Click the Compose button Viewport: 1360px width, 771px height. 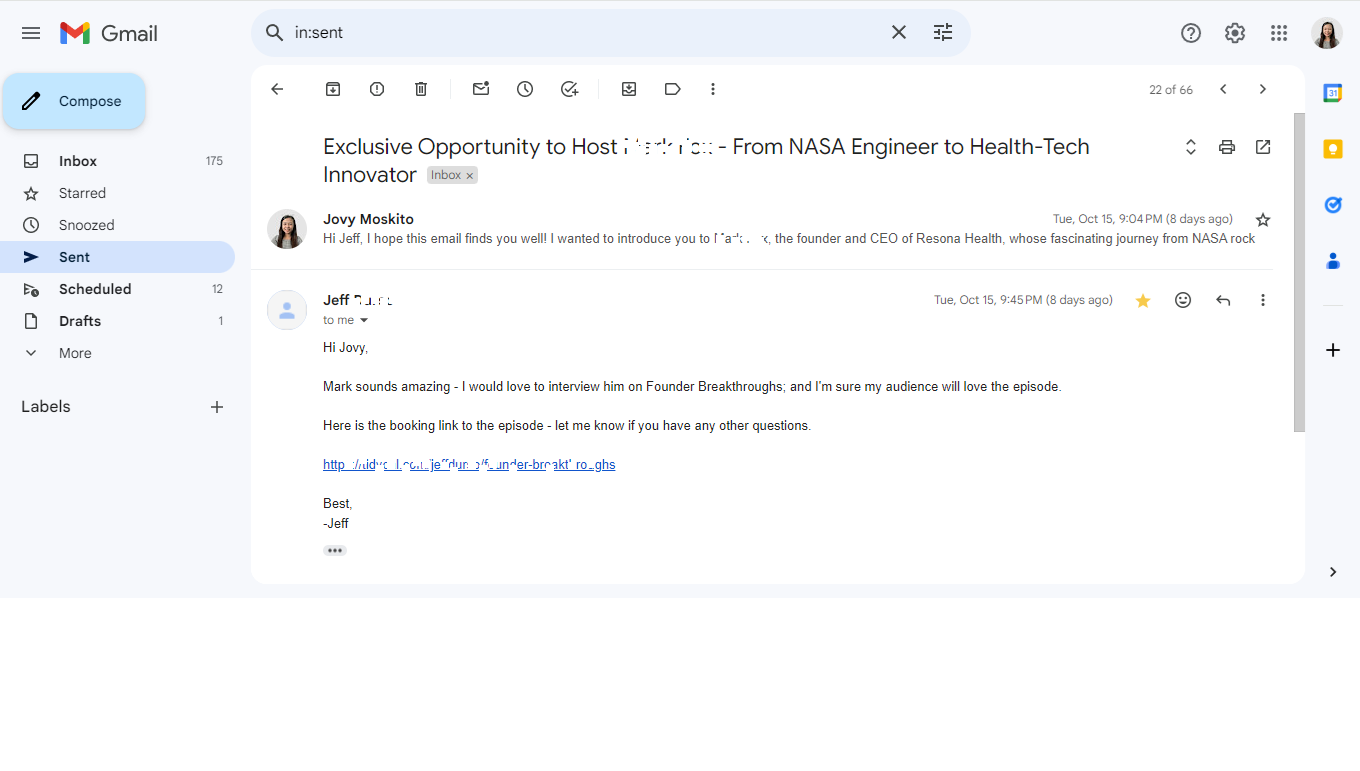pyautogui.click(x=75, y=101)
